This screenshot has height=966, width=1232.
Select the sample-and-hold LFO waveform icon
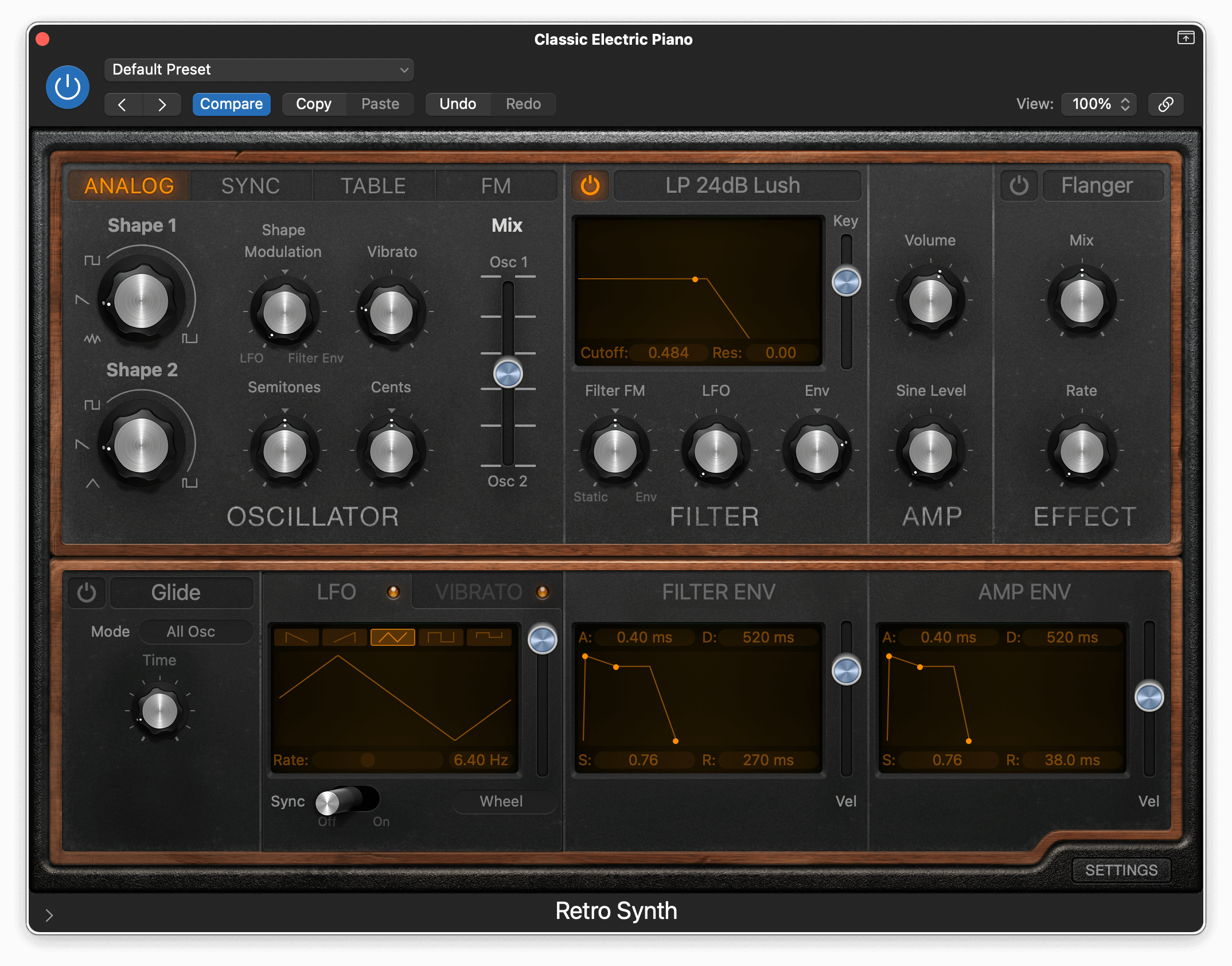click(x=489, y=637)
